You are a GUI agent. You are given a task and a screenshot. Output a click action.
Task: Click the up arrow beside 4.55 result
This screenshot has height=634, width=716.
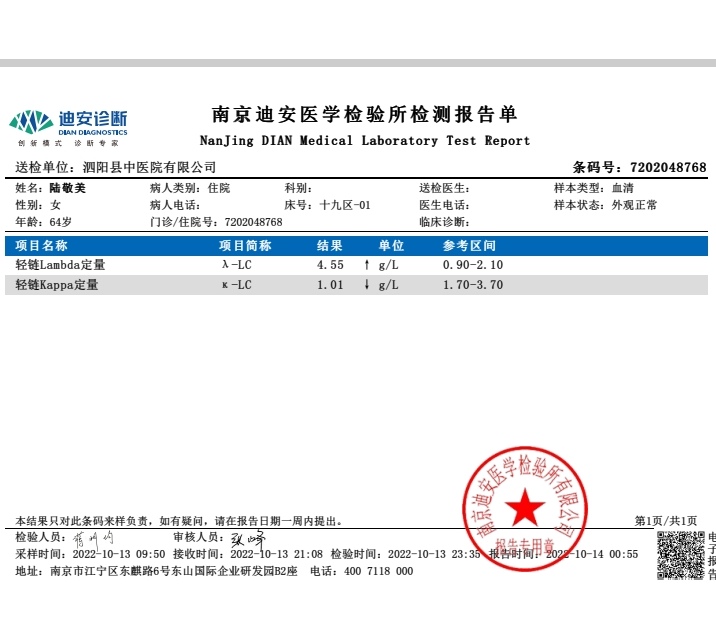(367, 265)
